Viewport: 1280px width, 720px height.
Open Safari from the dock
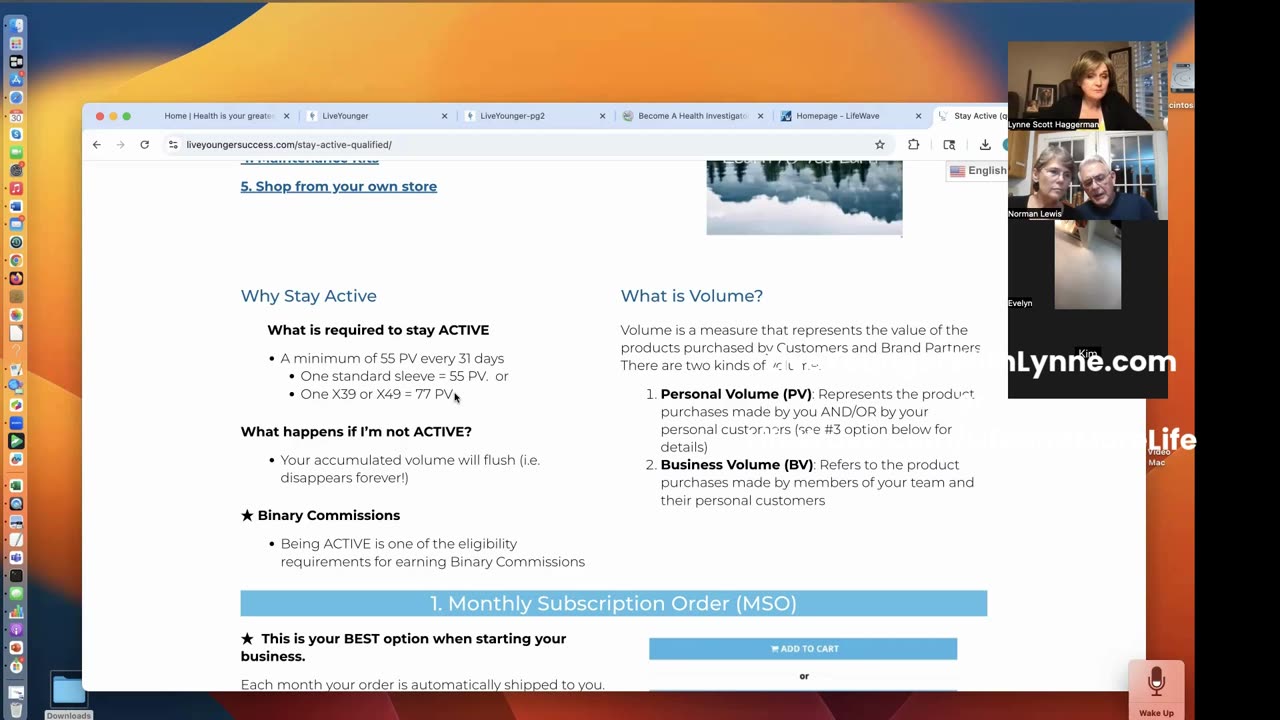[x=16, y=98]
